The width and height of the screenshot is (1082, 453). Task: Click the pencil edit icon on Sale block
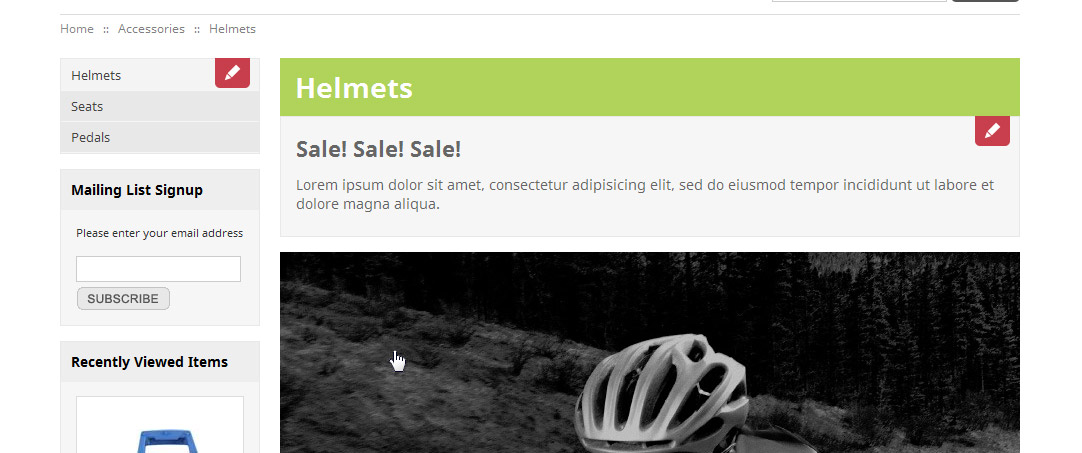pos(992,131)
